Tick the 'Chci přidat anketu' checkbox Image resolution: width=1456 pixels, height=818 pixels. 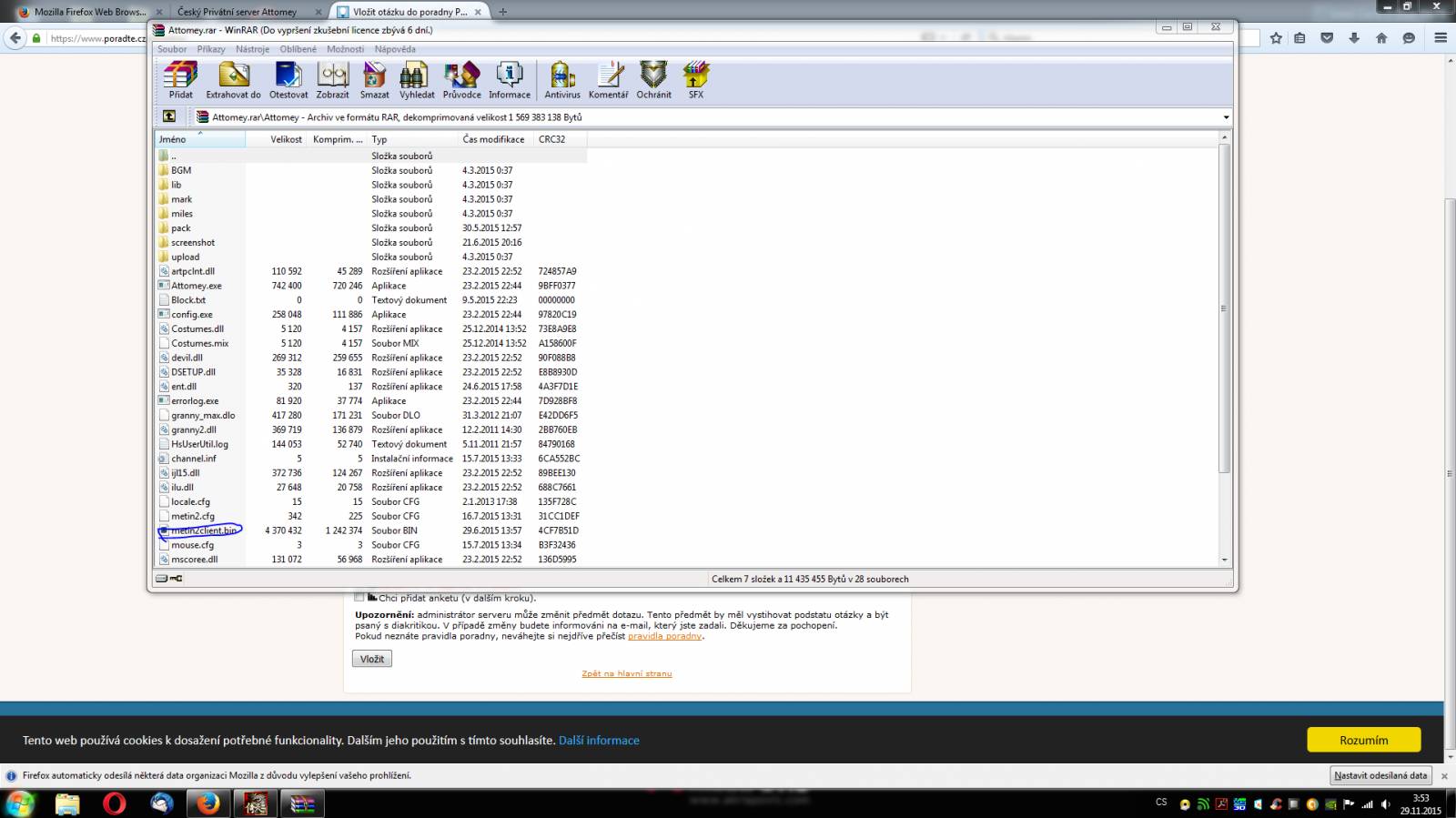pyautogui.click(x=359, y=598)
